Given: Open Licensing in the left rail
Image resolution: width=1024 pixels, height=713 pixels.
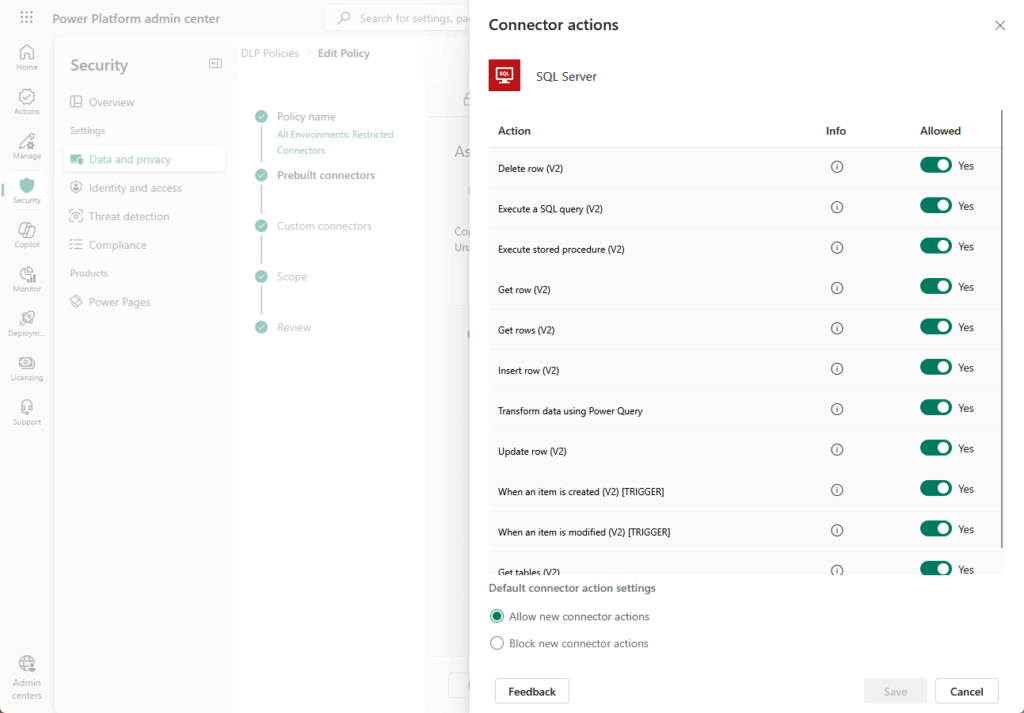Looking at the screenshot, I should click(x=27, y=368).
